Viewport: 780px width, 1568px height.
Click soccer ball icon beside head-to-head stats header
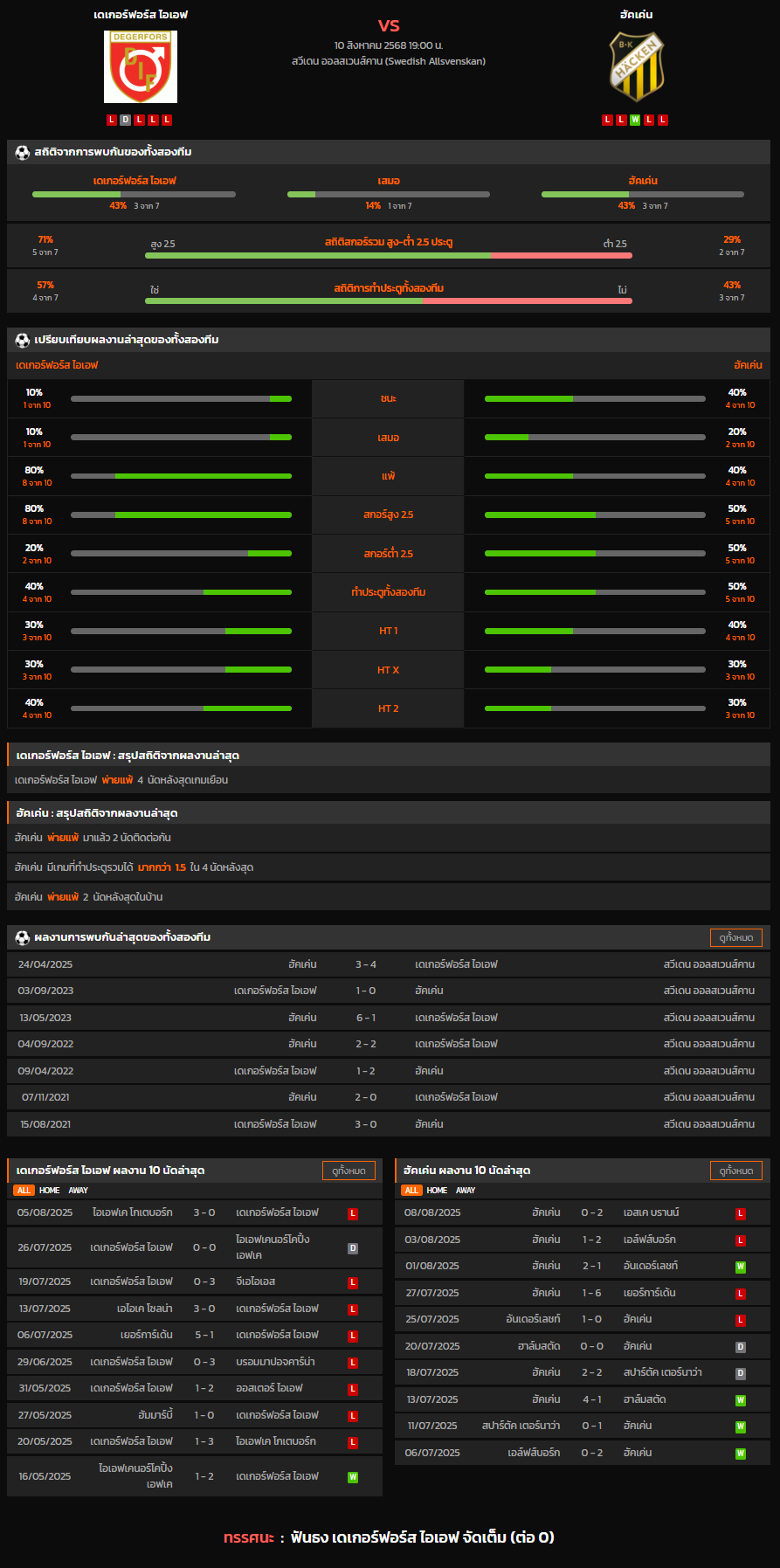(x=23, y=152)
